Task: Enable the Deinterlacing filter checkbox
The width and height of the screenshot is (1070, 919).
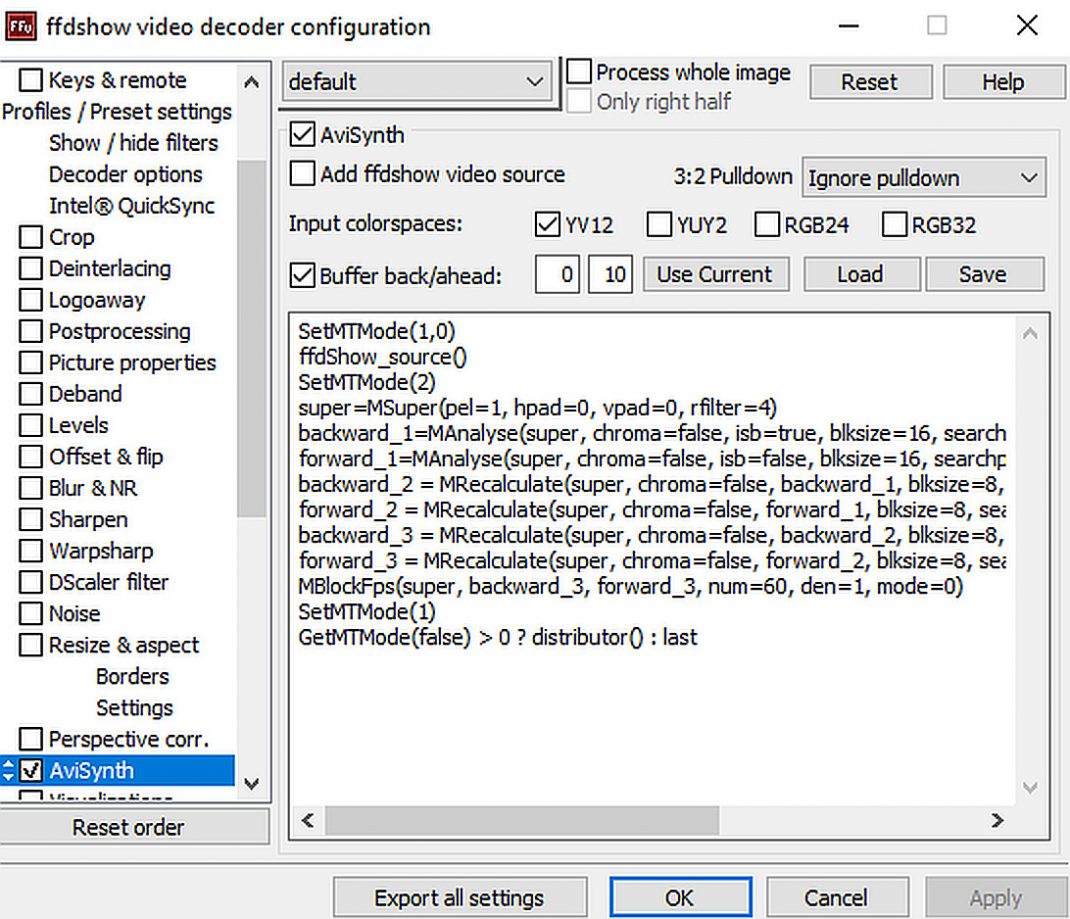Action: click(32, 269)
